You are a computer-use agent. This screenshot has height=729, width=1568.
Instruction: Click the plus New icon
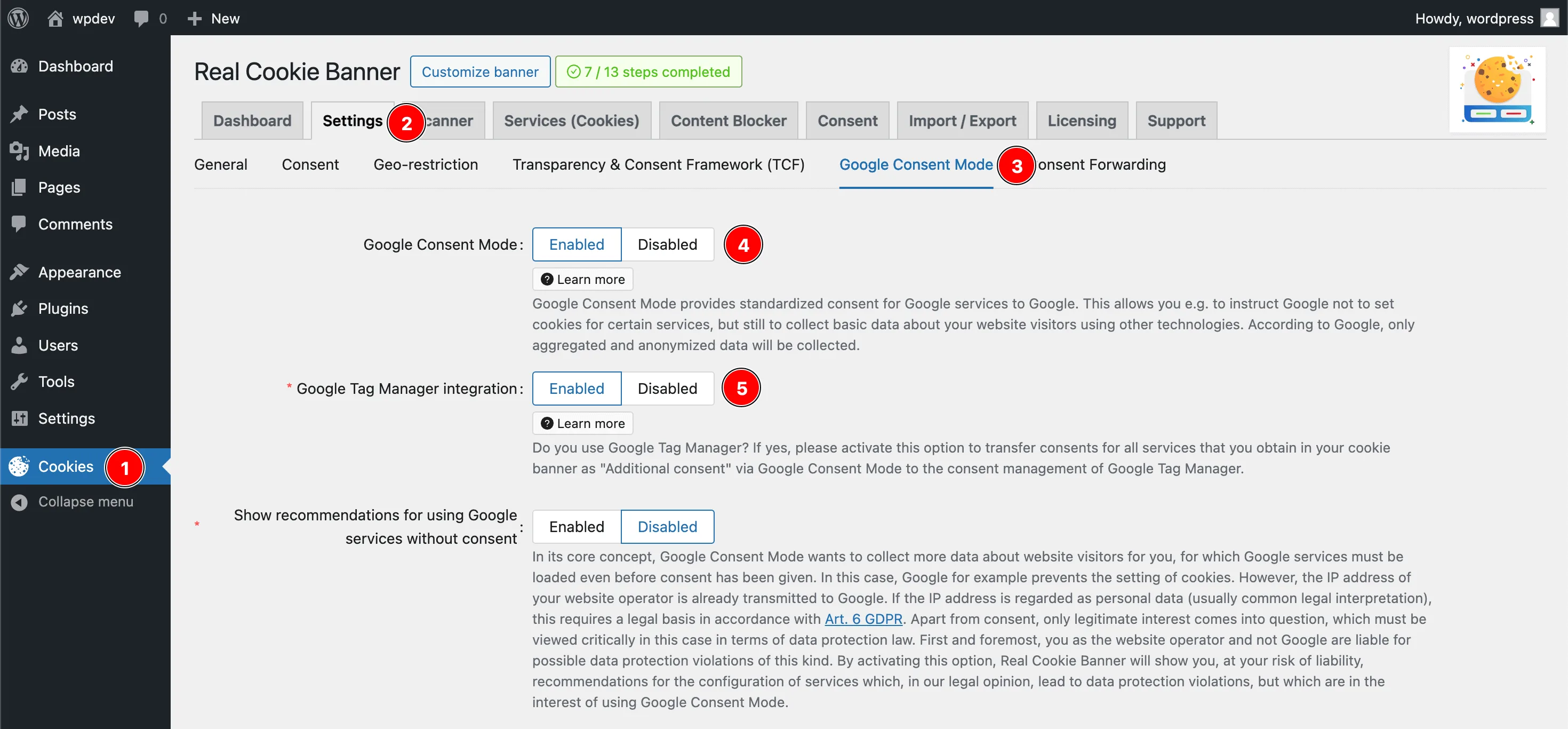[x=194, y=18]
